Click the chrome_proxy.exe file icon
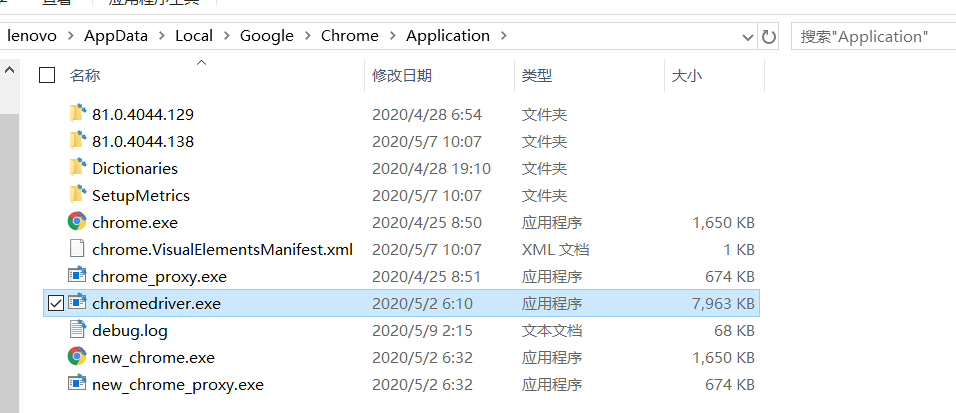Viewport: 956px width, 413px height. tap(77, 276)
